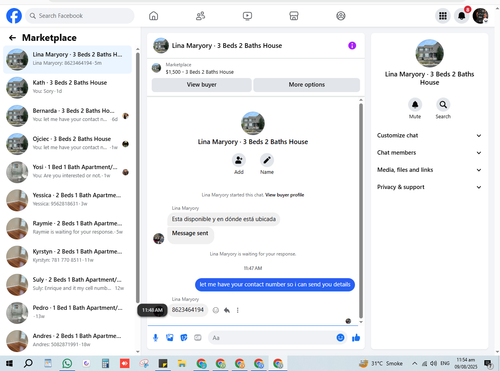The width and height of the screenshot is (500, 371).
Task: Click the conversation list scrollbar
Action: pos(138,177)
